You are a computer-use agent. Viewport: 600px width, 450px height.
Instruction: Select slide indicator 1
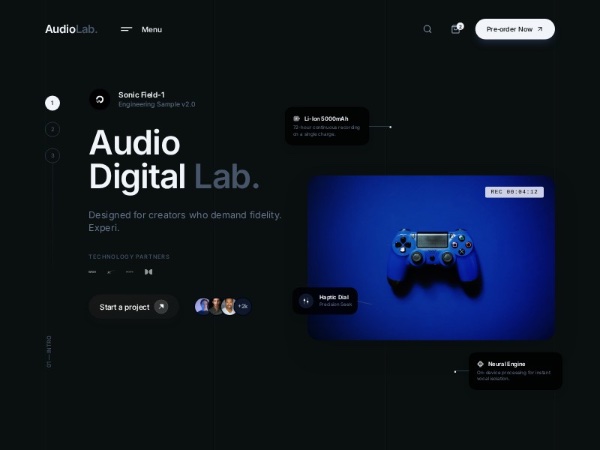52,102
